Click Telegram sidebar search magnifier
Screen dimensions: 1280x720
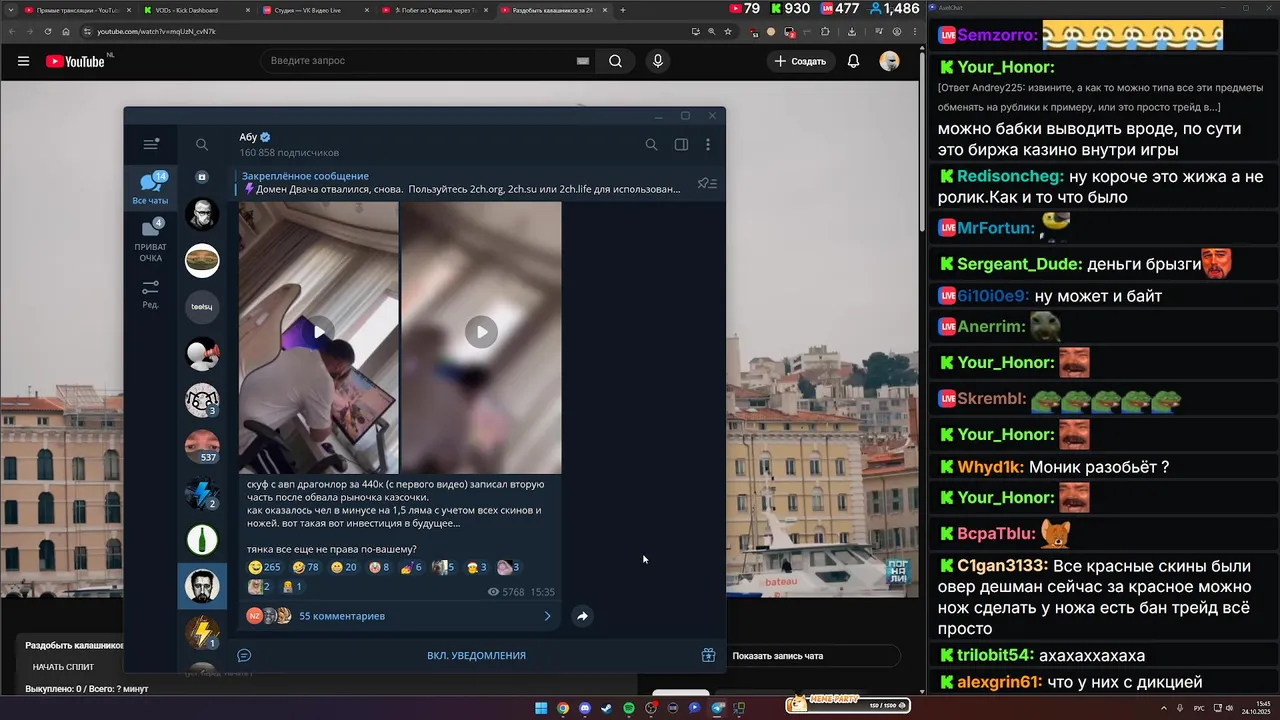202,145
